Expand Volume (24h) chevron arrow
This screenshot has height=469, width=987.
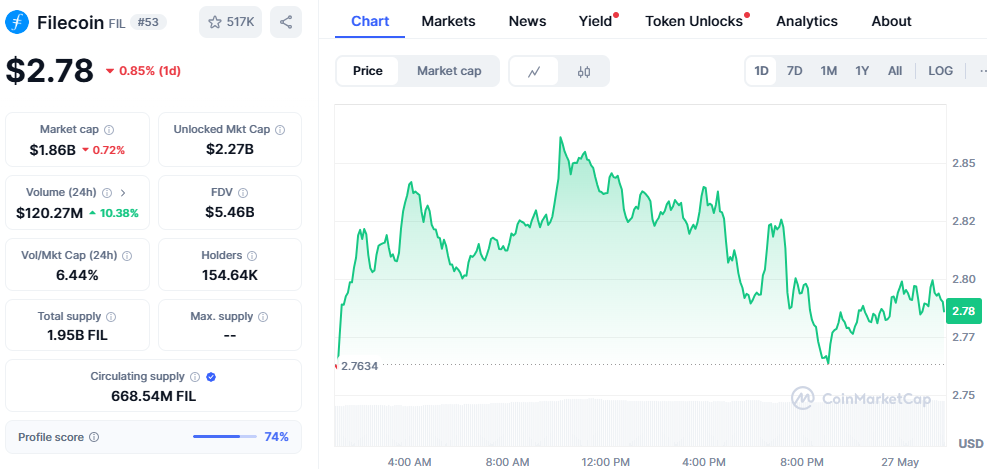coord(123,193)
